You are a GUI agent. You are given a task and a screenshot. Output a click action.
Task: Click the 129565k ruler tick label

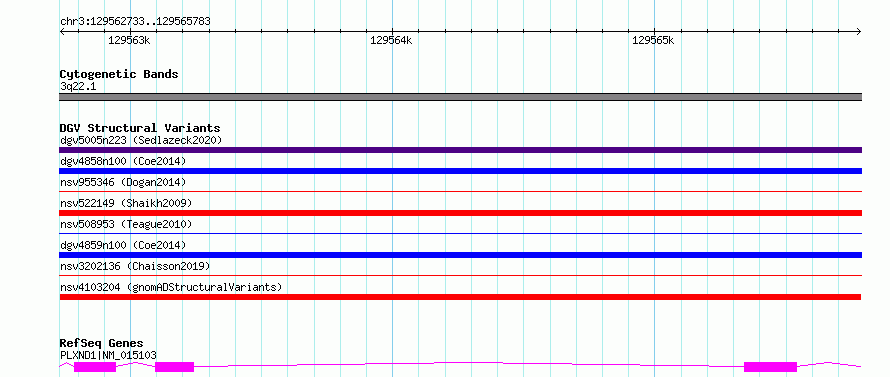pos(653,40)
